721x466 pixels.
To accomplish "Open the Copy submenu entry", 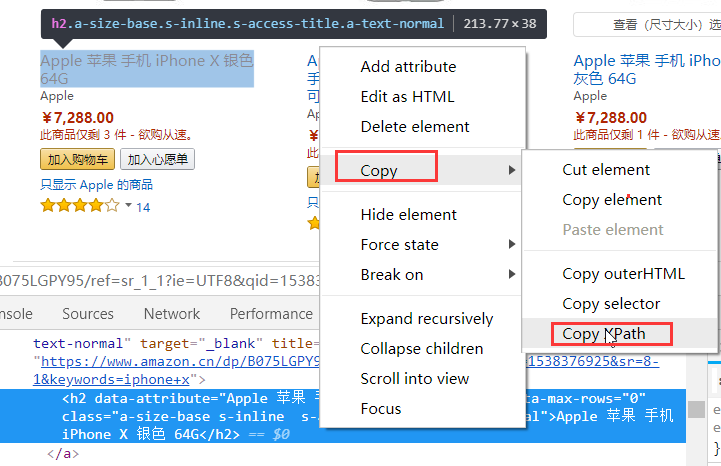I will tap(423, 170).
